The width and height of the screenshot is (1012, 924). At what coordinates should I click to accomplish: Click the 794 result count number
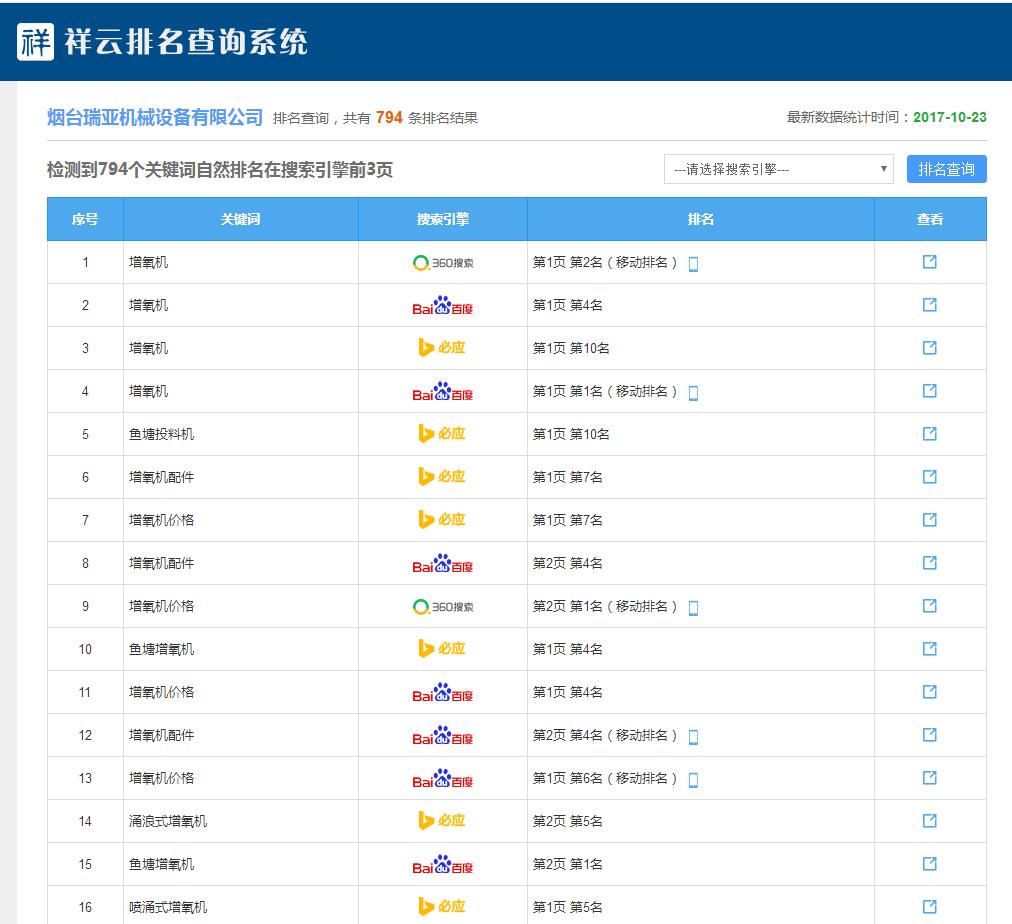pos(389,117)
